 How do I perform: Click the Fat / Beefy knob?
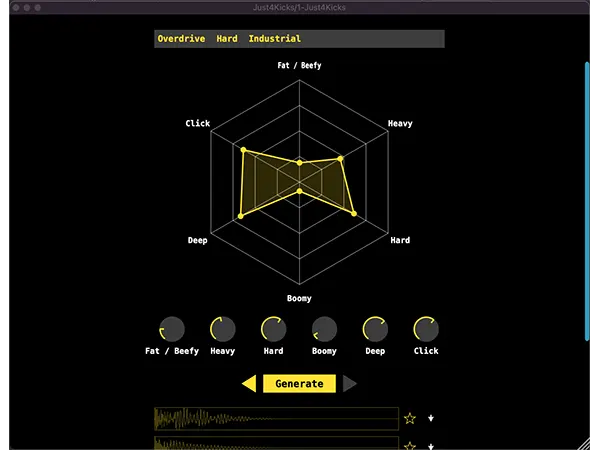click(172, 329)
